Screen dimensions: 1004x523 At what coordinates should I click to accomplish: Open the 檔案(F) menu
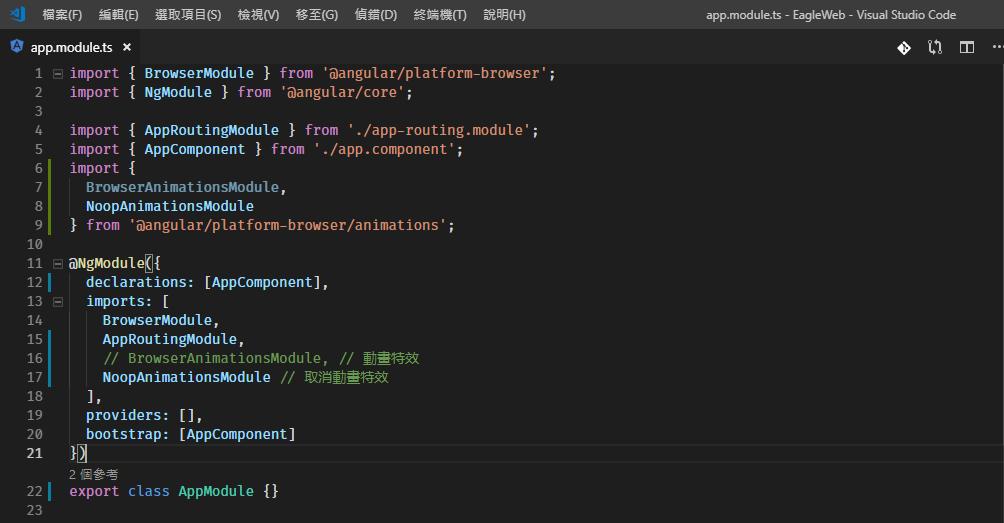click(62, 14)
